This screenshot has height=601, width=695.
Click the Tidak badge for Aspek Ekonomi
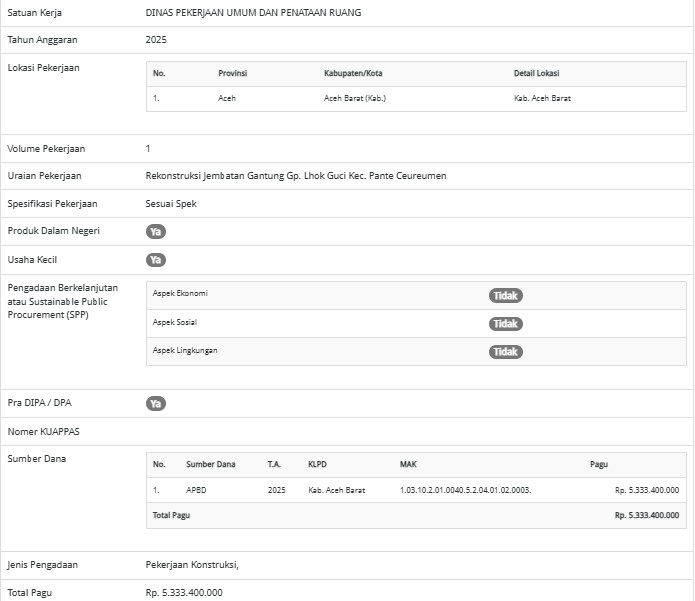click(505, 296)
